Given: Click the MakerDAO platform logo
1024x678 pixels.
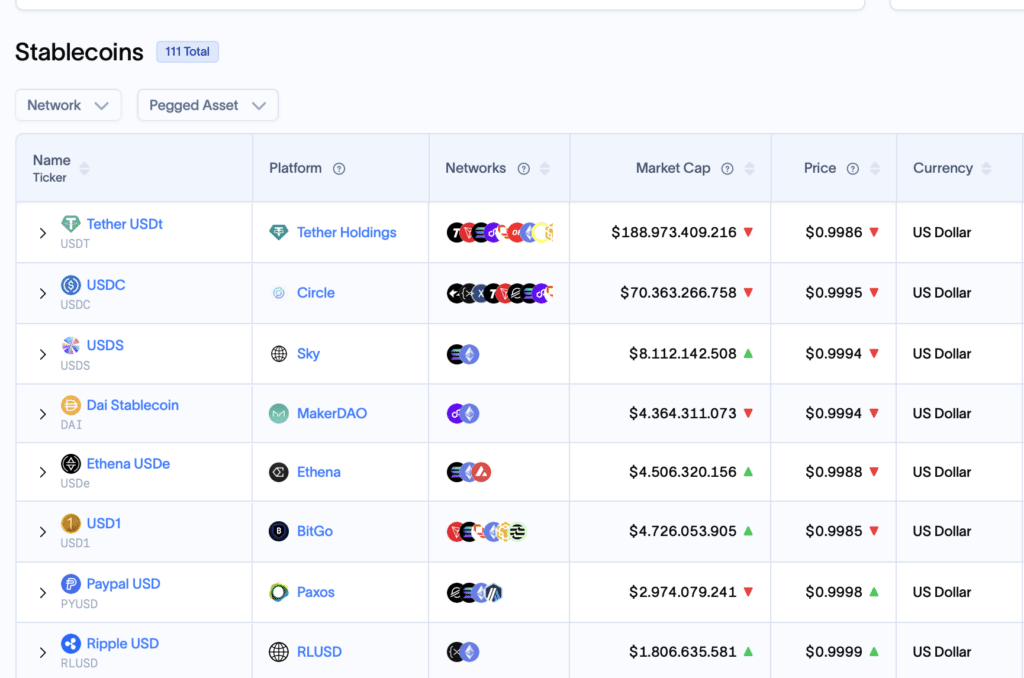Looking at the screenshot, I should (279, 413).
